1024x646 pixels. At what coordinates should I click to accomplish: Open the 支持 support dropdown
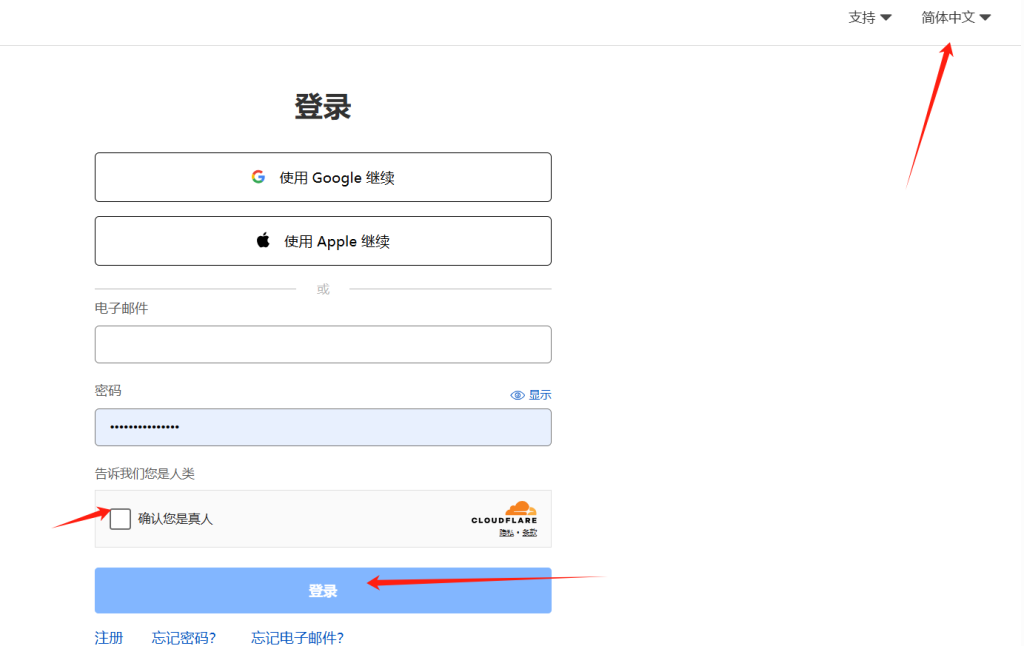(x=870, y=18)
